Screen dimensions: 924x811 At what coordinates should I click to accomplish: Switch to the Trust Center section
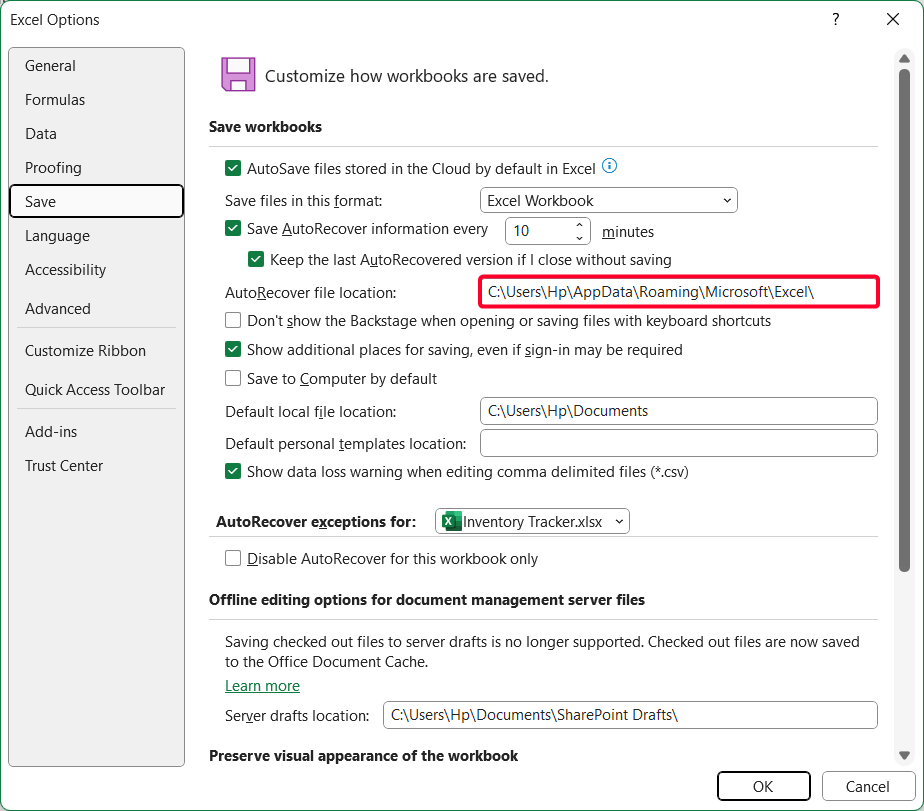(63, 465)
